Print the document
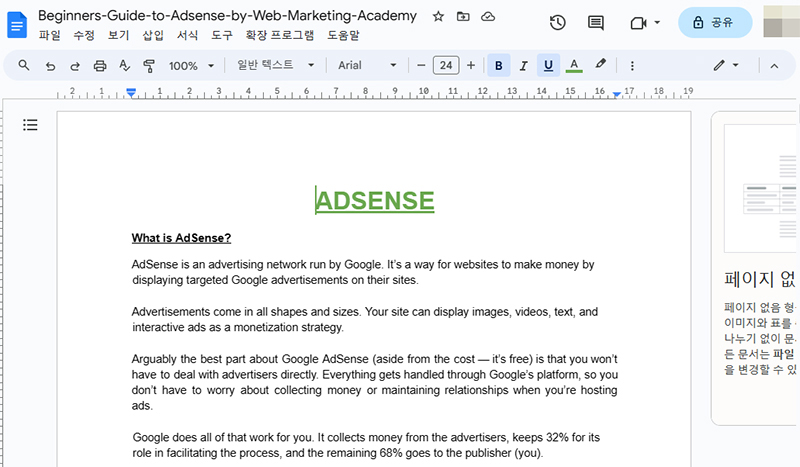The height and width of the screenshot is (467, 800). point(100,66)
